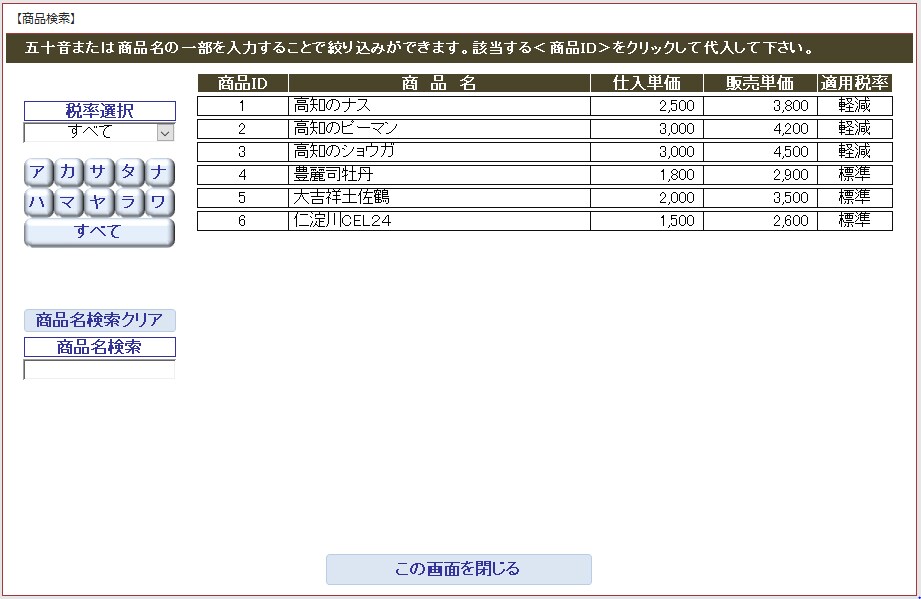Click the 商品ID column header
Viewport: 921px width, 599px height.
coord(243,83)
